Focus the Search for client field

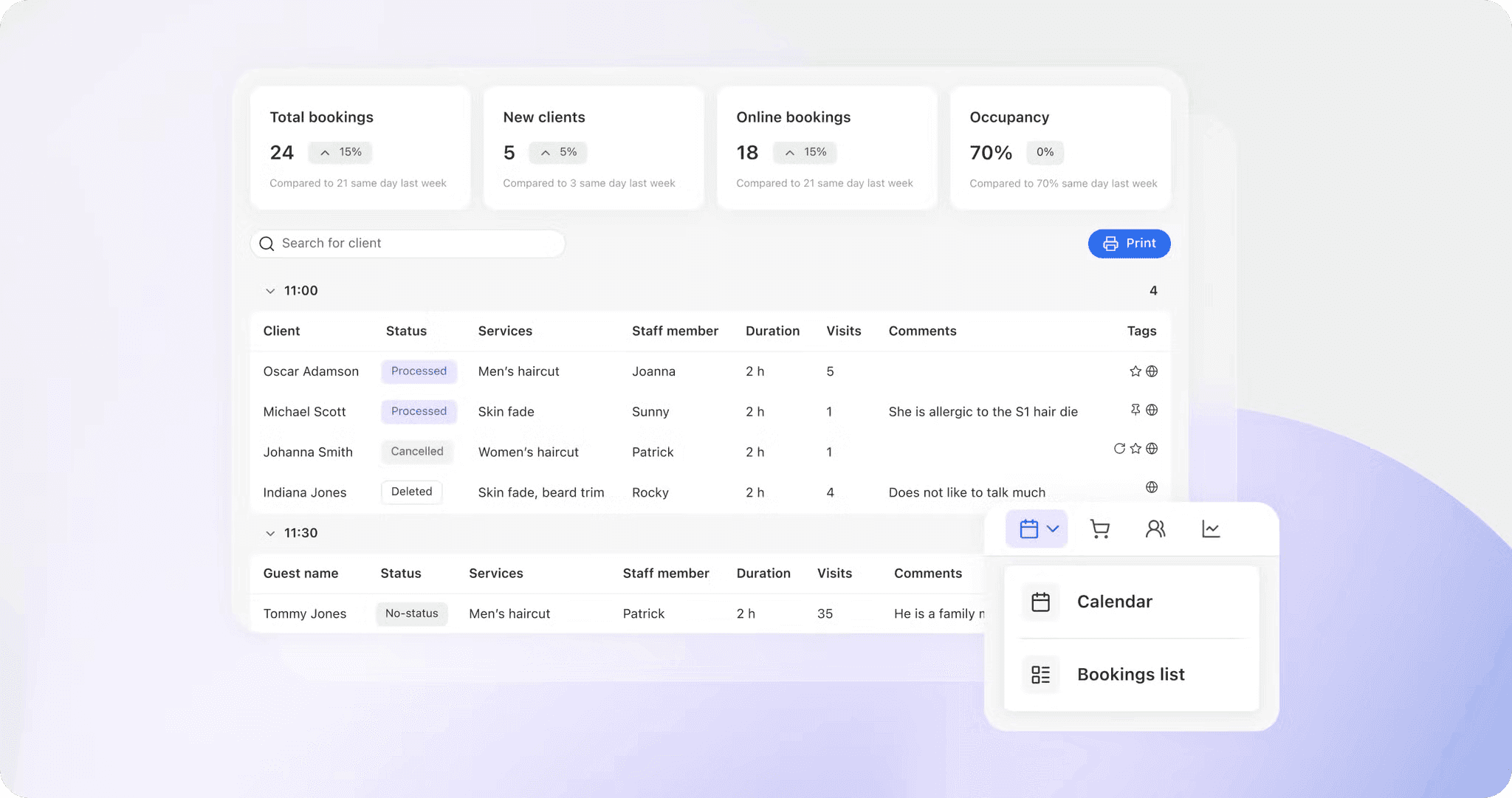pyautogui.click(x=413, y=244)
